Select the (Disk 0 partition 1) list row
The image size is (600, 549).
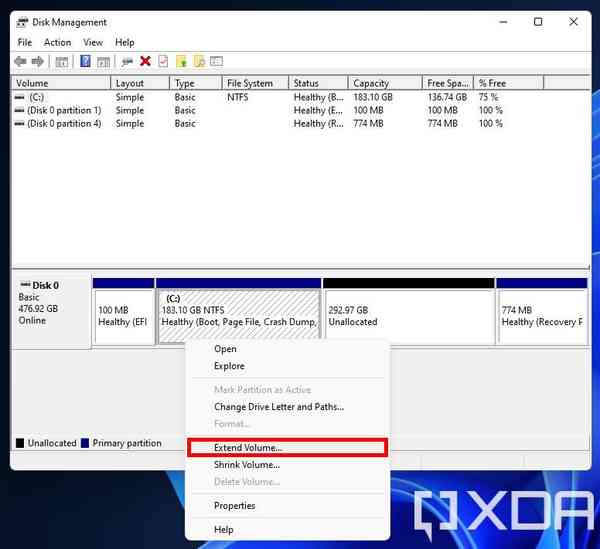click(x=64, y=110)
